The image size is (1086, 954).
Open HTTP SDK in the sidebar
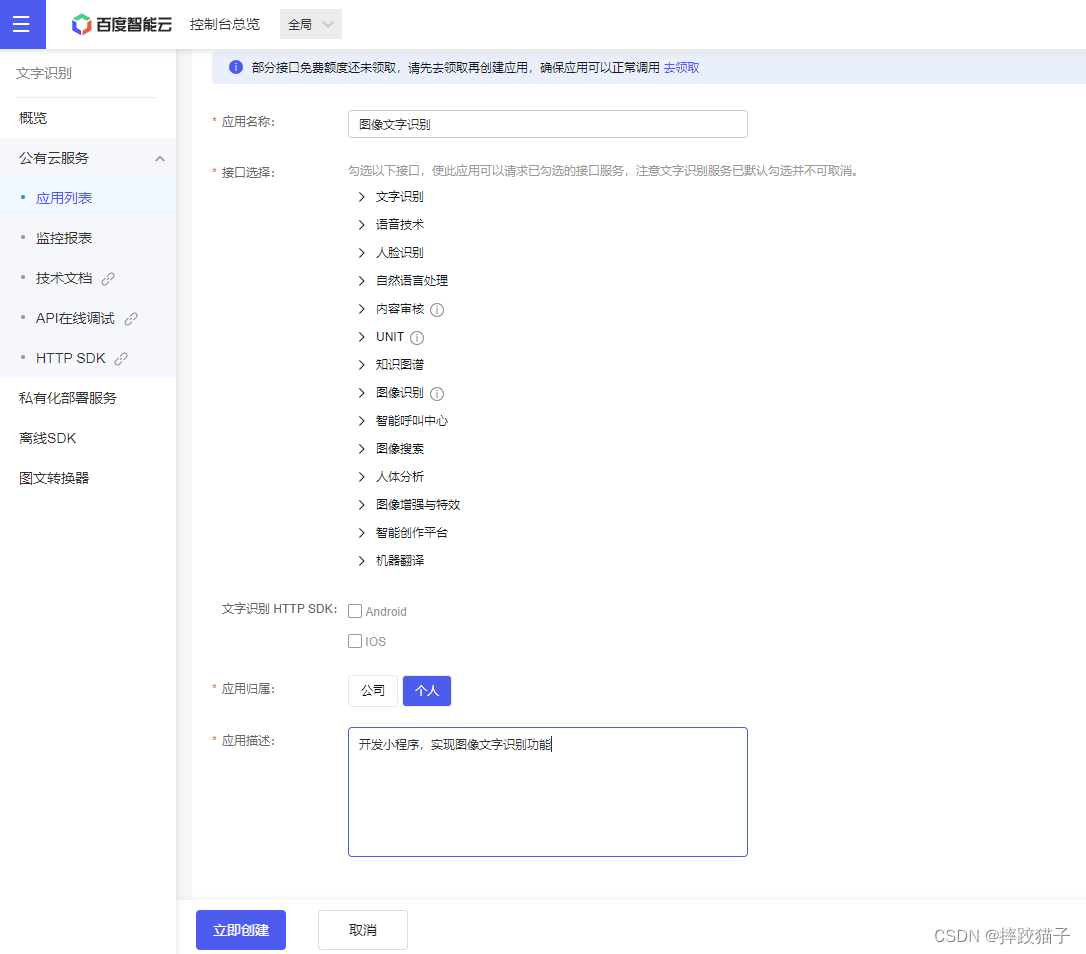click(x=71, y=358)
